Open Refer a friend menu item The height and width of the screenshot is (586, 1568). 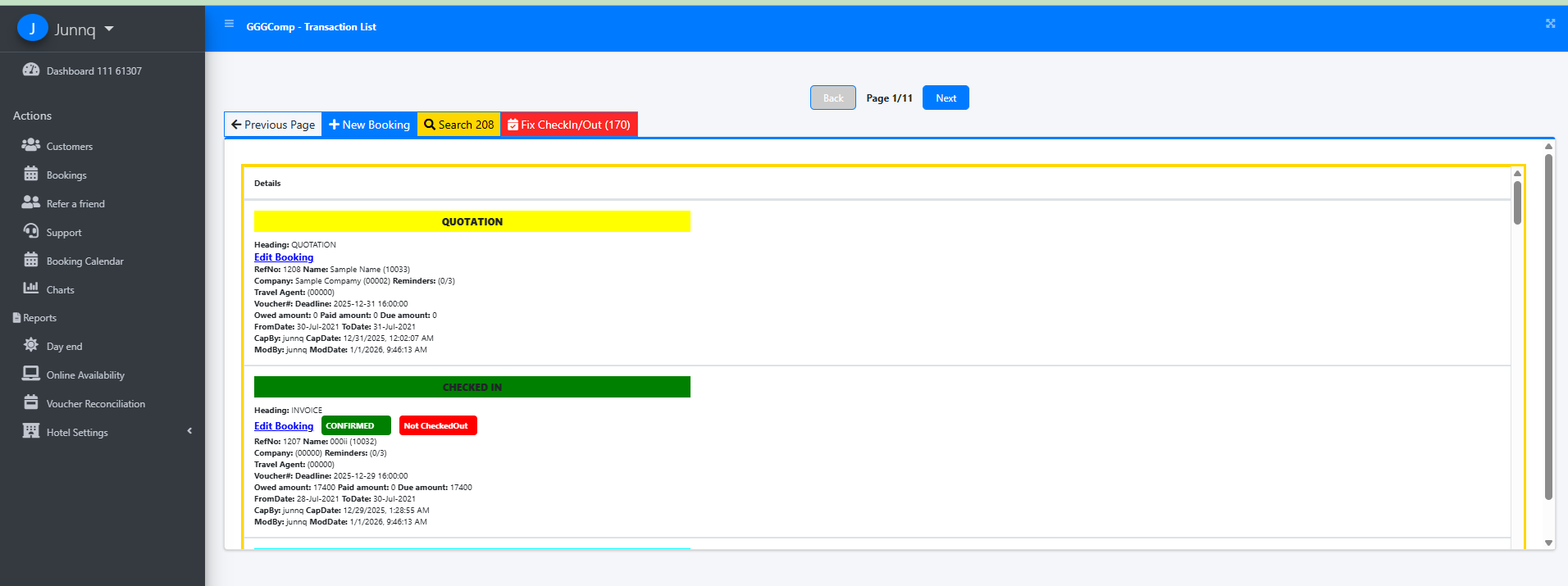point(75,204)
